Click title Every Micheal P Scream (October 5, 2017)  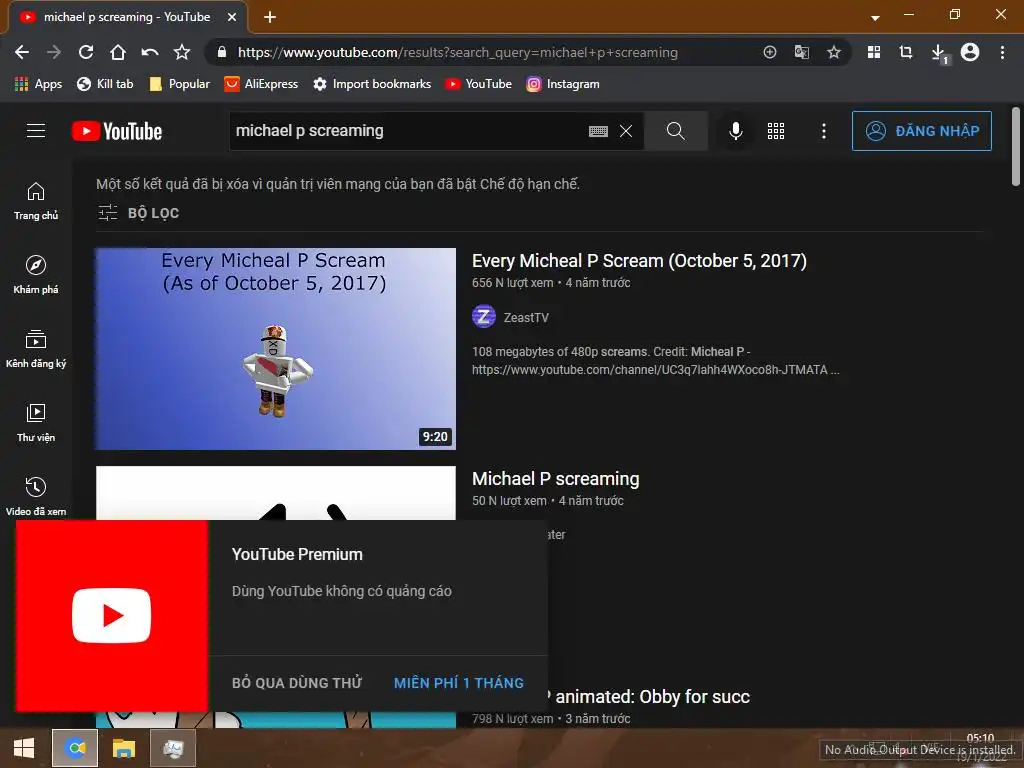click(639, 261)
